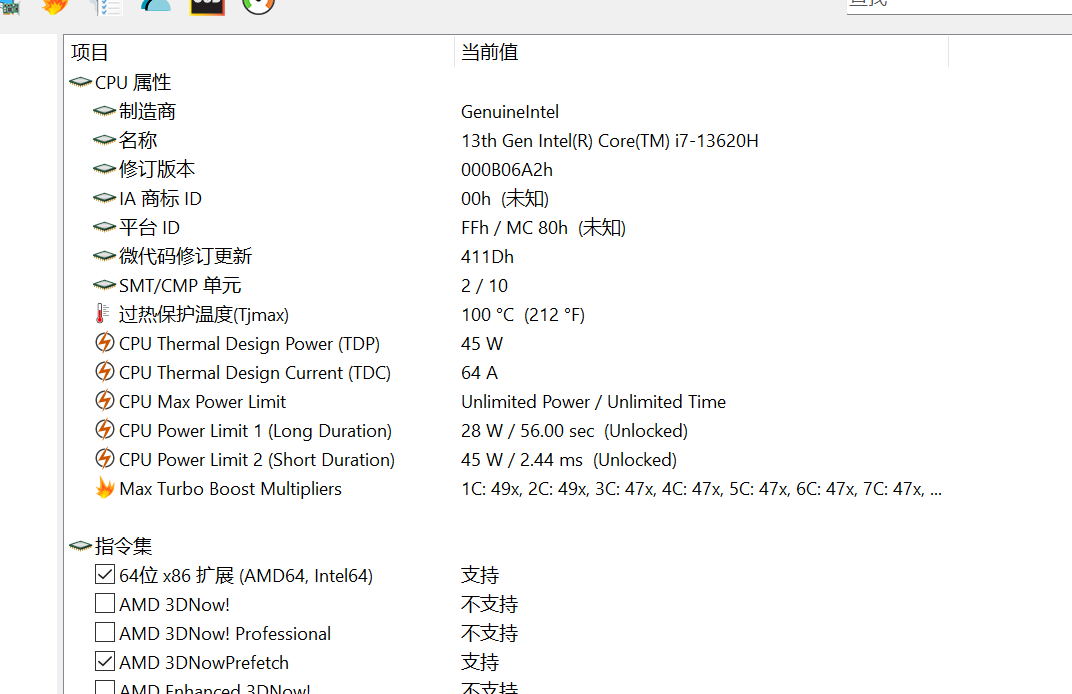
Task: Click the value 100 °C (212 °F)
Action: point(523,315)
